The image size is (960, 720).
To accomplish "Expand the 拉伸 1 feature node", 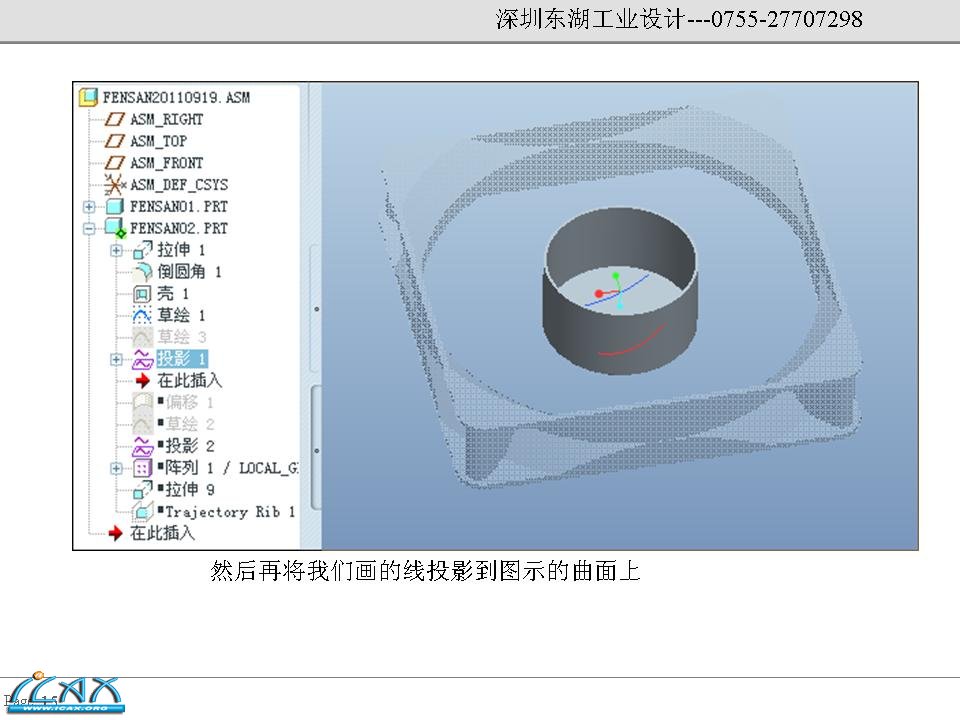I will click(116, 250).
